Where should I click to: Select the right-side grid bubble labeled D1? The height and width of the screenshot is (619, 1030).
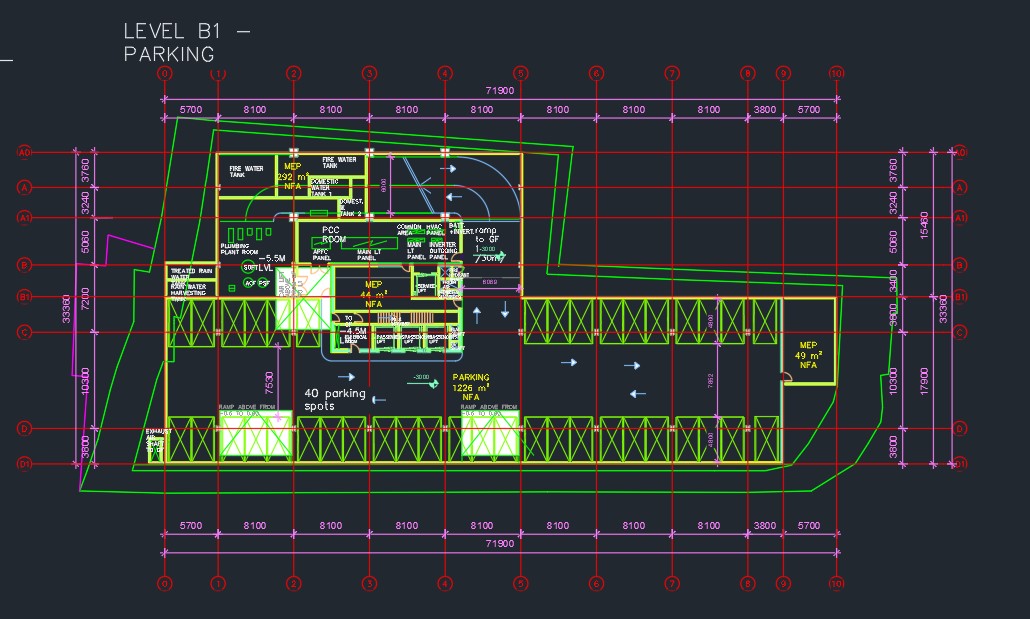pos(960,464)
